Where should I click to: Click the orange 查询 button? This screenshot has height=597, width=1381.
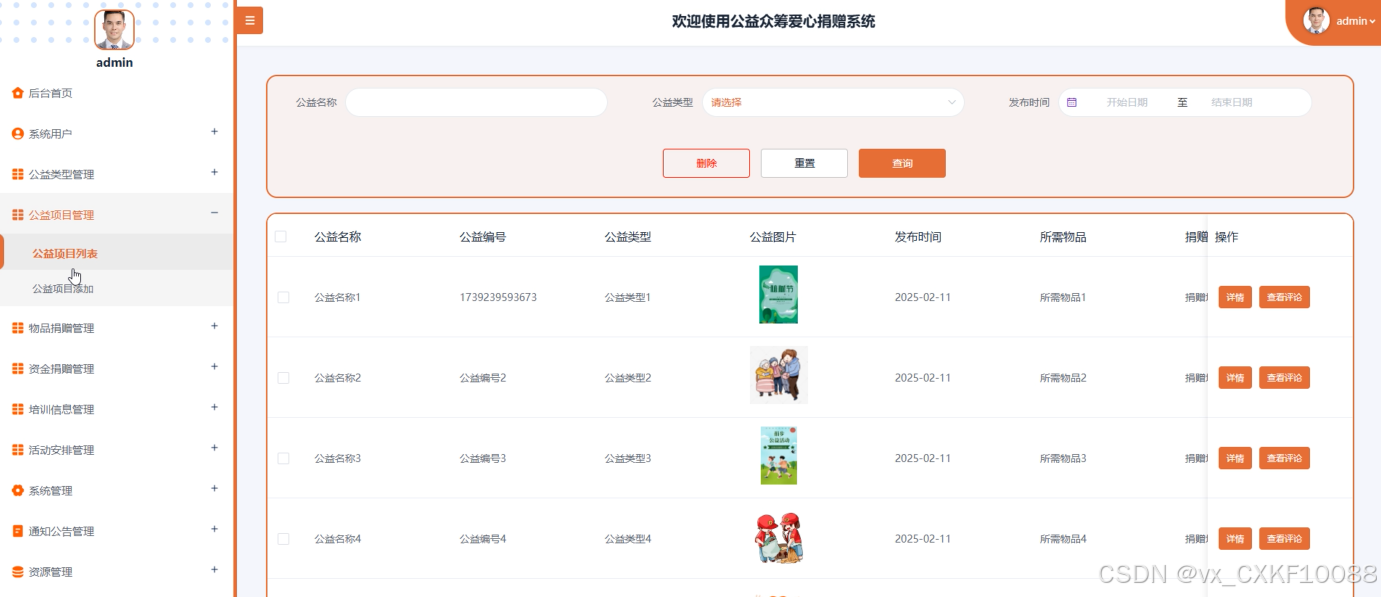tap(902, 163)
